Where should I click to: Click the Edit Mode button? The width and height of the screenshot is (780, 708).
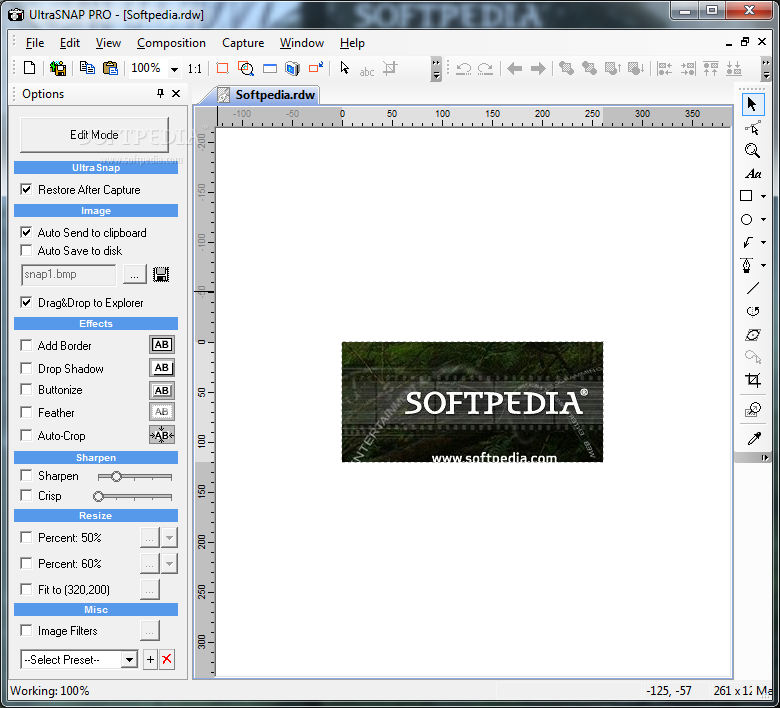tap(94, 135)
